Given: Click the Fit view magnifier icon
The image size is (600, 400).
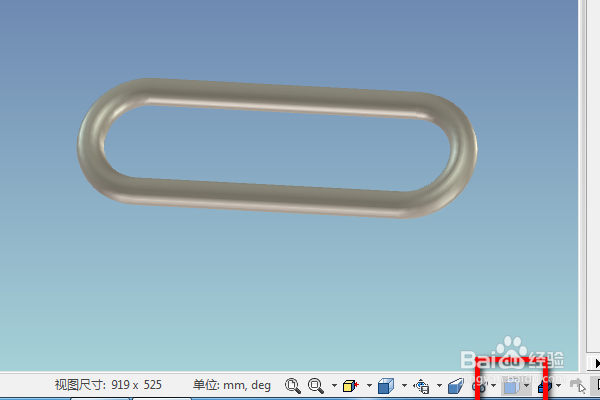Looking at the screenshot, I should pos(293,385).
